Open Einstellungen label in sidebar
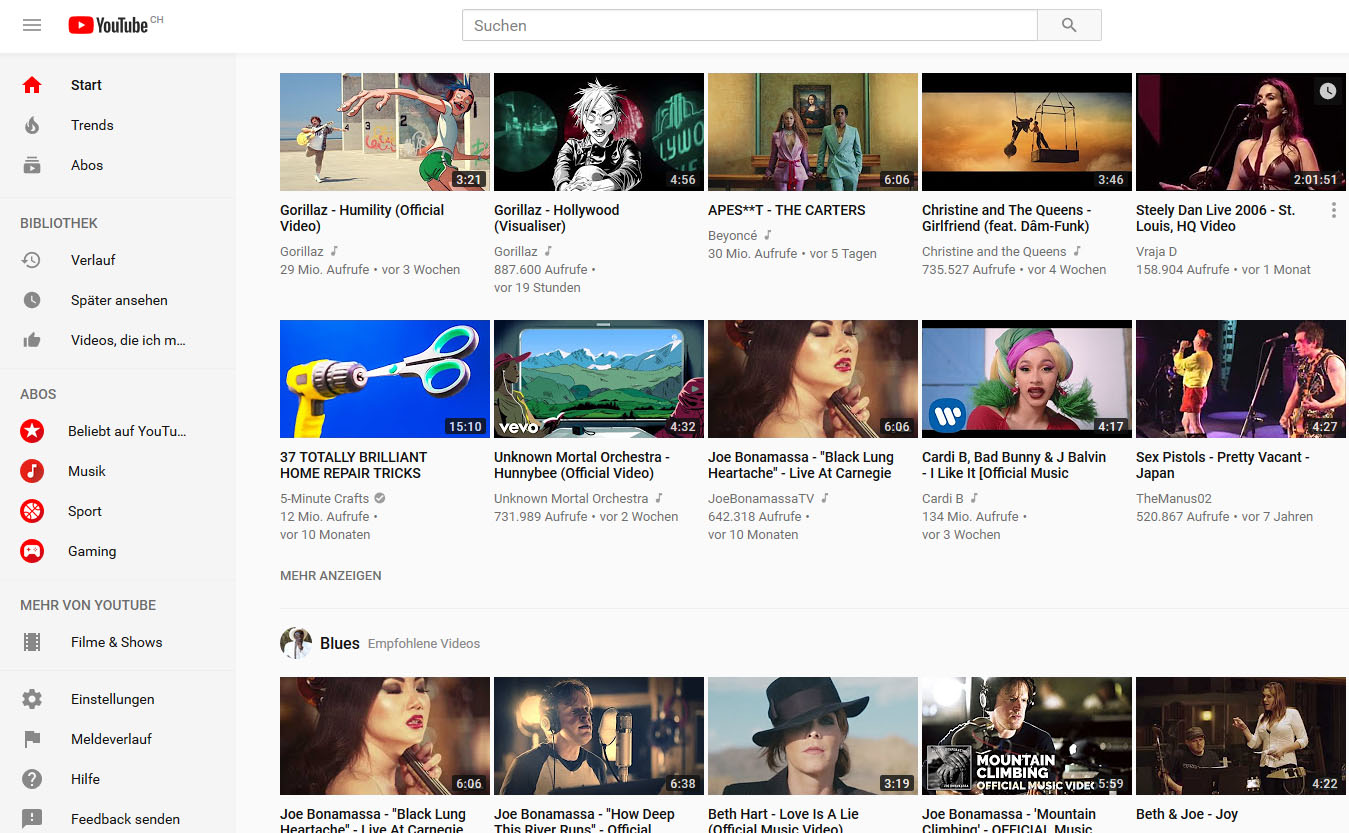 click(112, 699)
